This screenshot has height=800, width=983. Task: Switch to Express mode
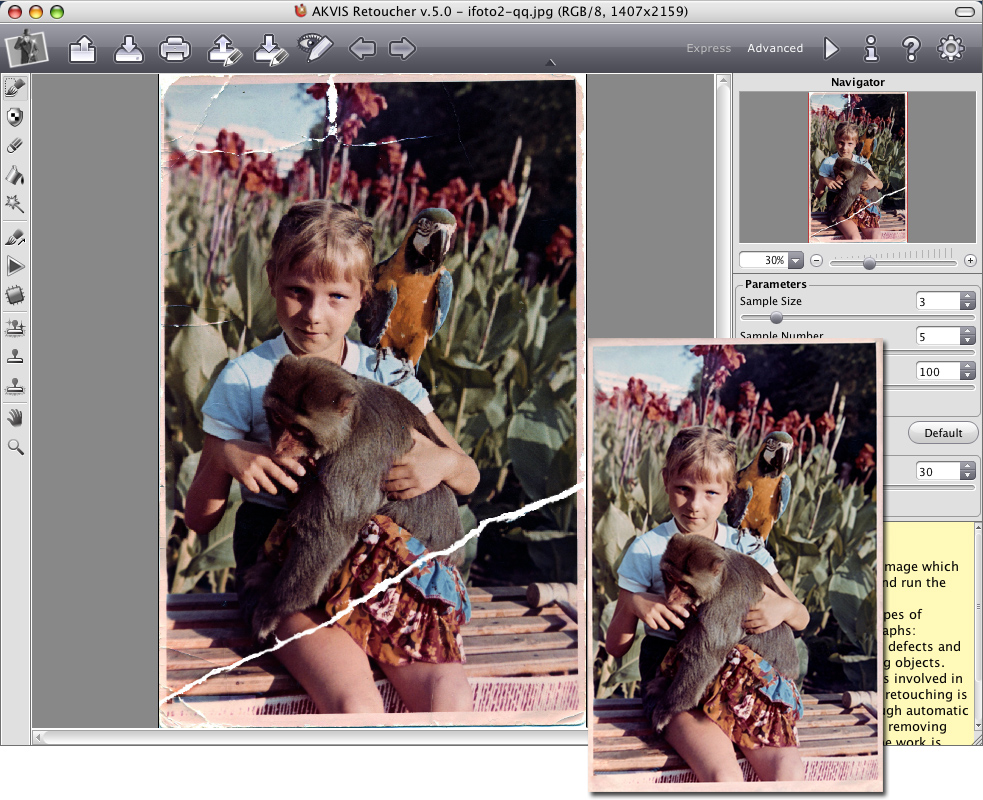(708, 48)
